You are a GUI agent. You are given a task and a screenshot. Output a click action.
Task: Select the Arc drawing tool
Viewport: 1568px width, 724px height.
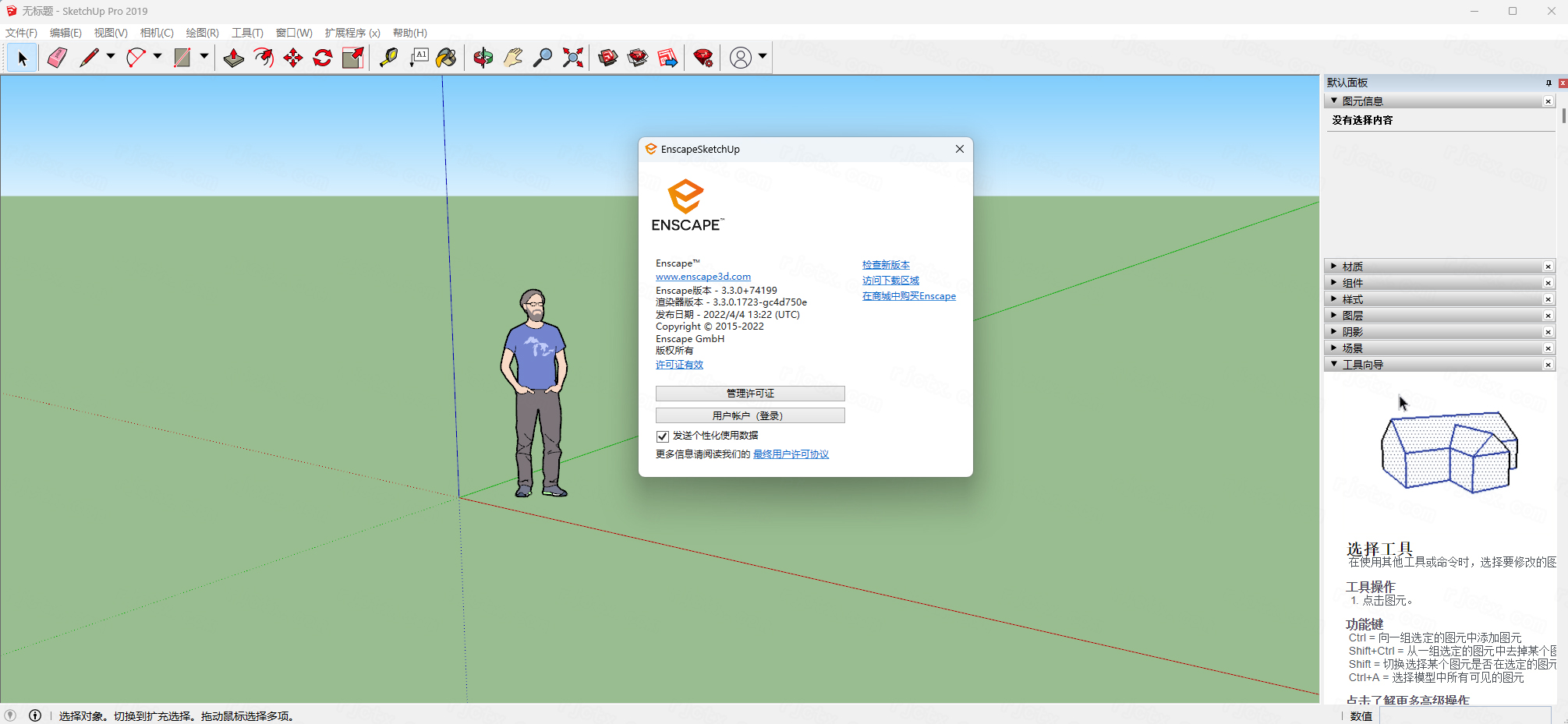(x=136, y=58)
